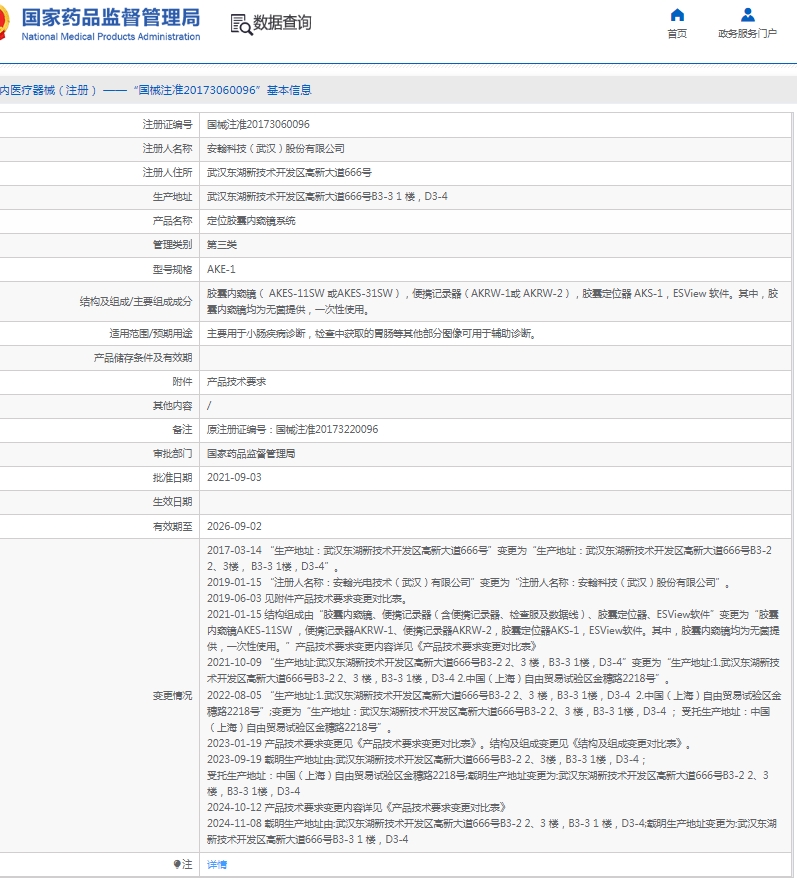
Task: Click remark 原注册证编号：国械注准20173220096
Action: click(292, 429)
